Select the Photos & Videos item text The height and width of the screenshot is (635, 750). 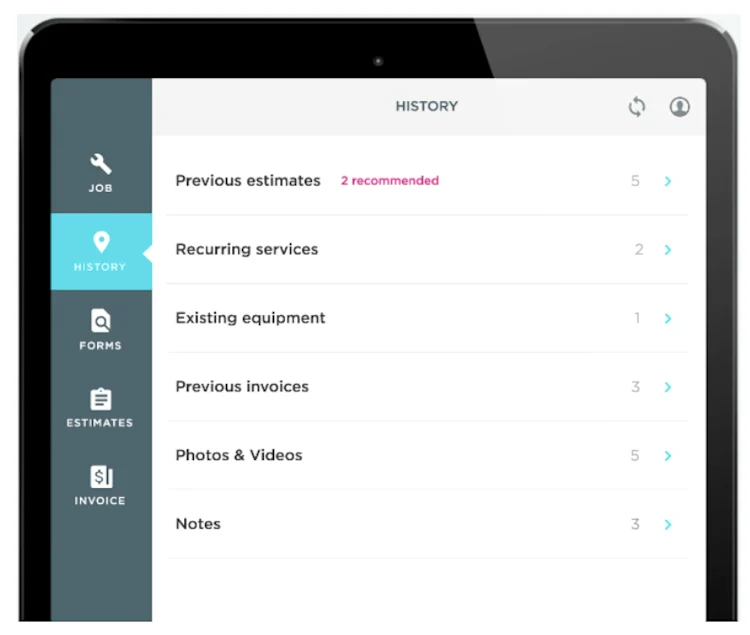pyautogui.click(x=239, y=455)
